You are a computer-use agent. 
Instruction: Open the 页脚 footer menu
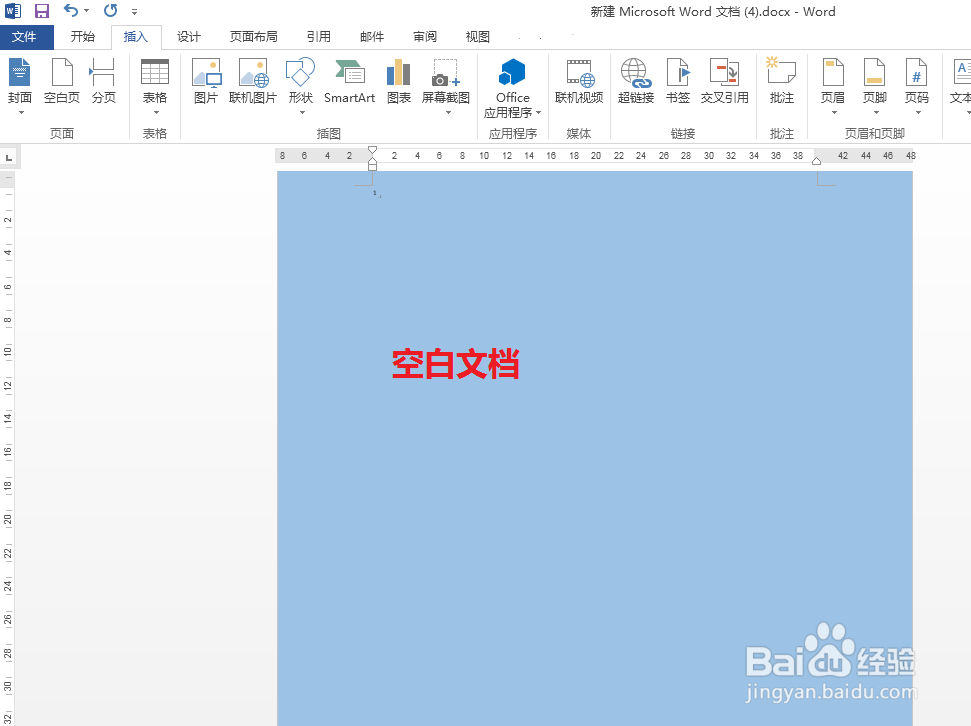click(875, 86)
